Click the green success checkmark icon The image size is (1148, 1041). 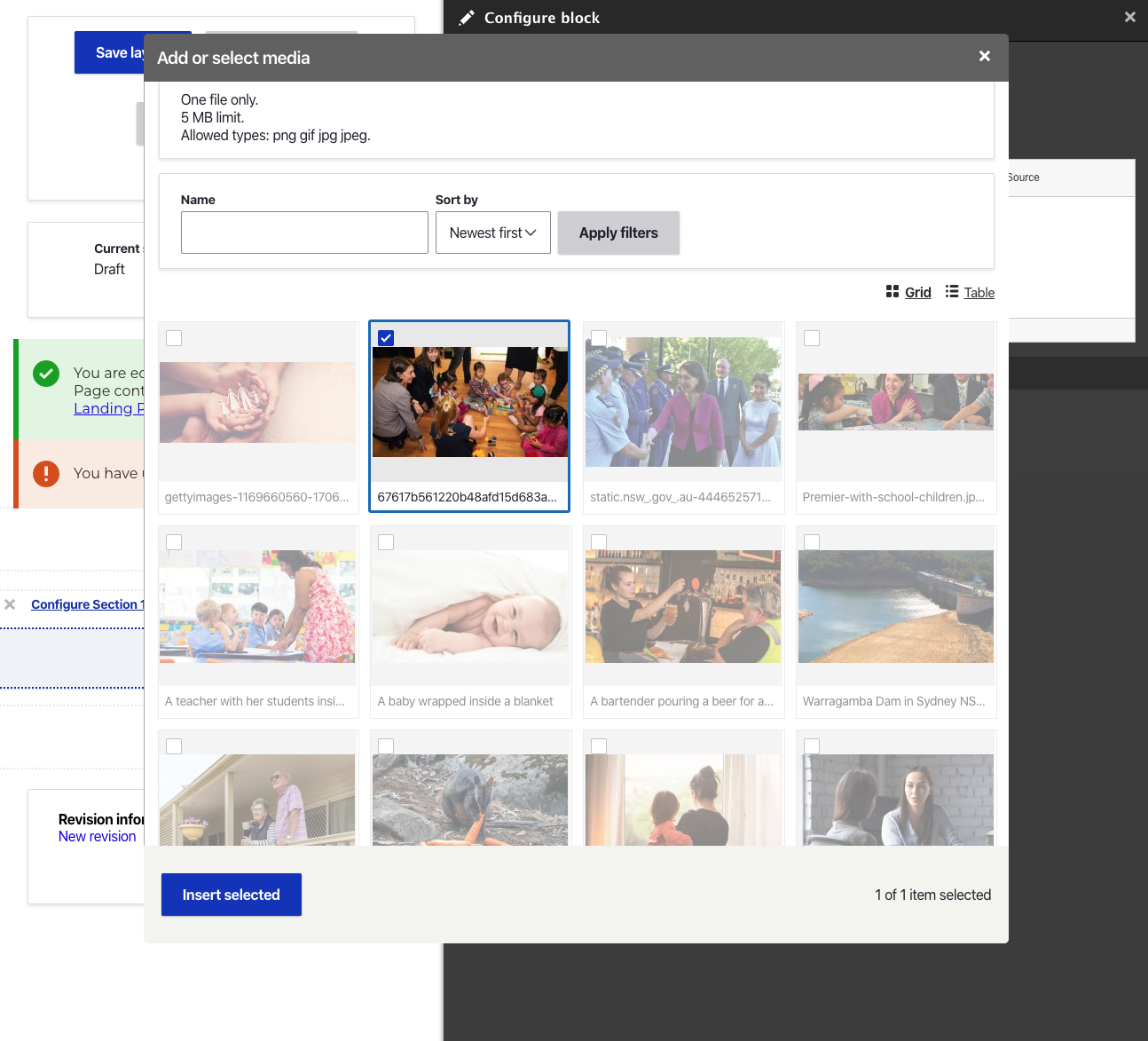46,374
